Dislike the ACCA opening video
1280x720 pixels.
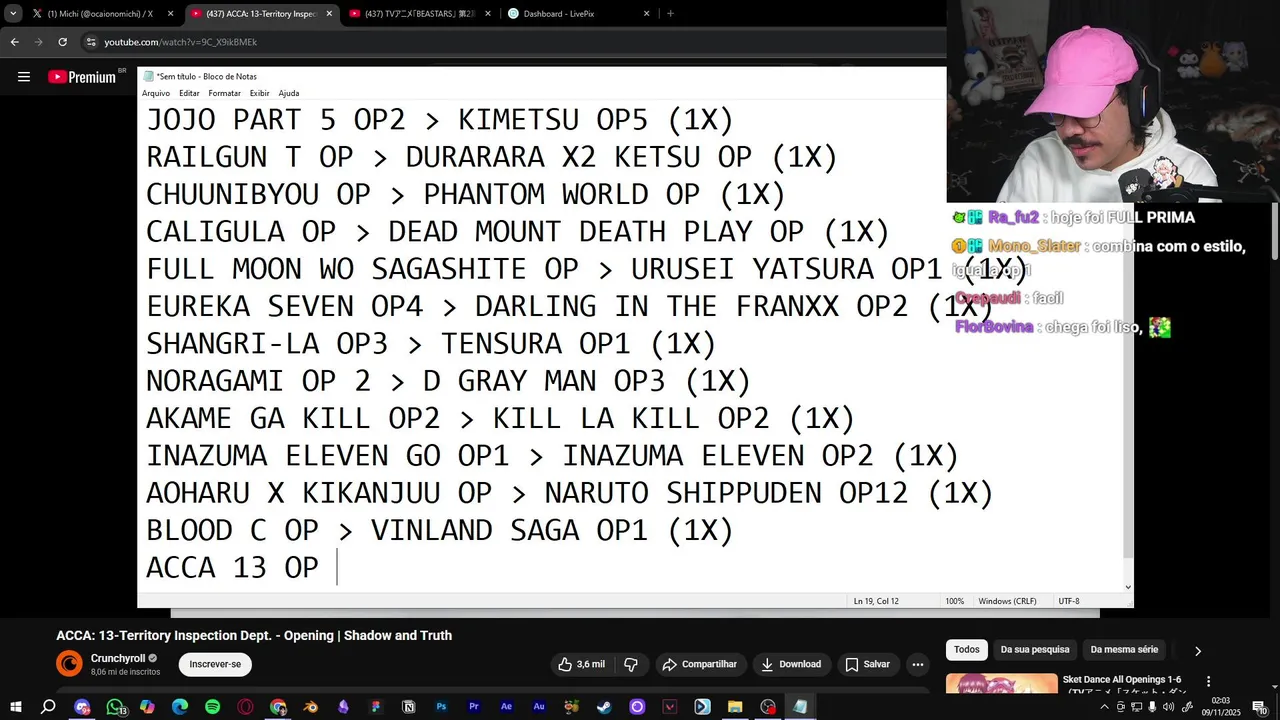(x=631, y=664)
